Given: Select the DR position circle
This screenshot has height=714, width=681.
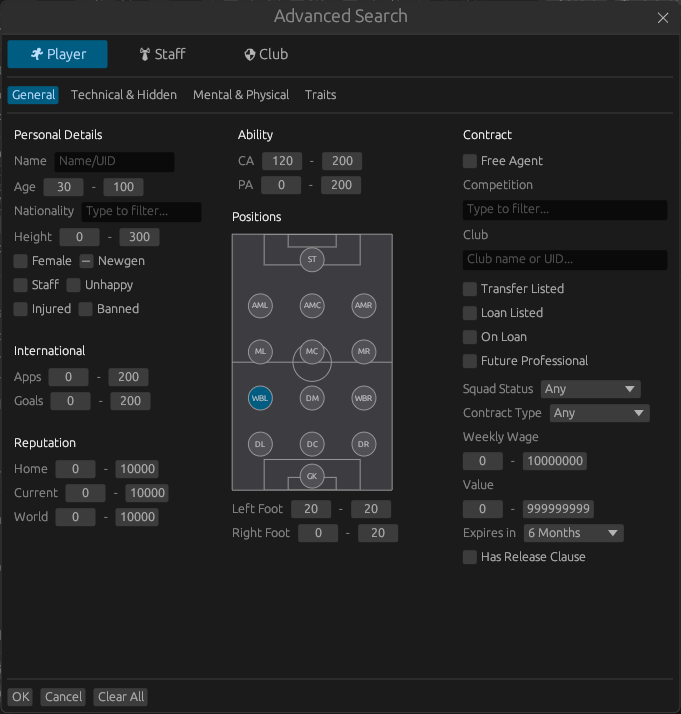Looking at the screenshot, I should (363, 444).
